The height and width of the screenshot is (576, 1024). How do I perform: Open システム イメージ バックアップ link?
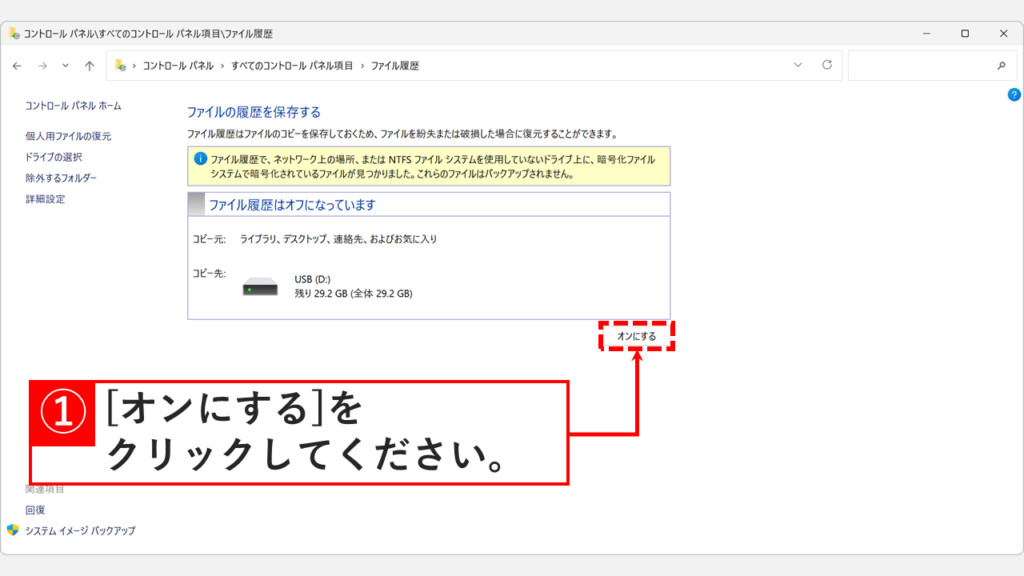click(x=80, y=530)
